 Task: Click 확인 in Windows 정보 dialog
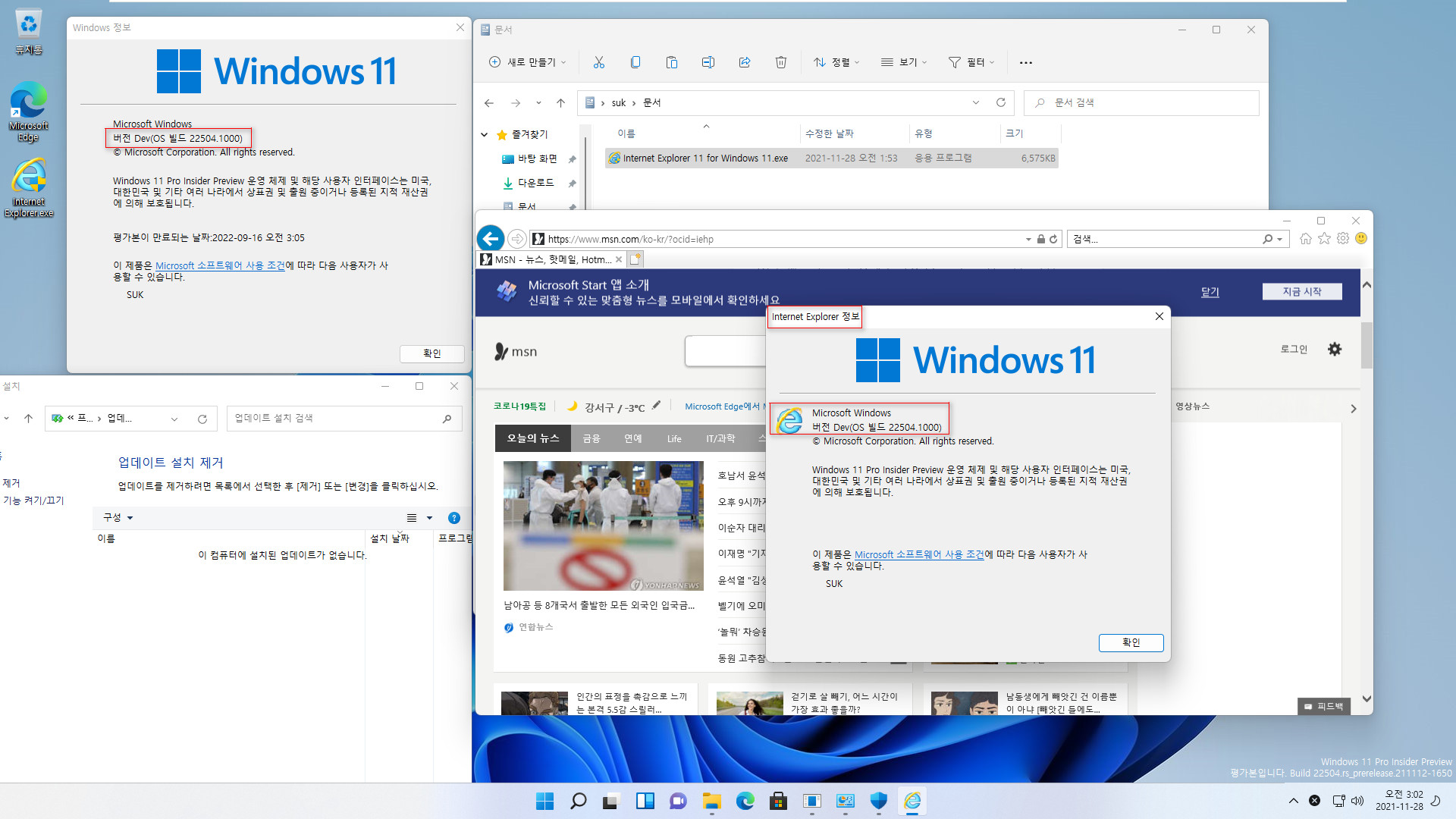pos(431,353)
